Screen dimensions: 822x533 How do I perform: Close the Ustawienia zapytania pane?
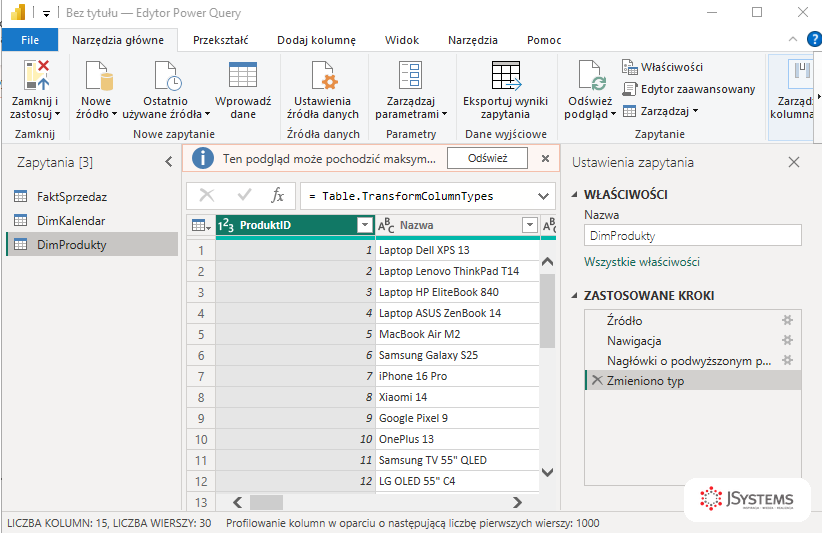coord(794,162)
